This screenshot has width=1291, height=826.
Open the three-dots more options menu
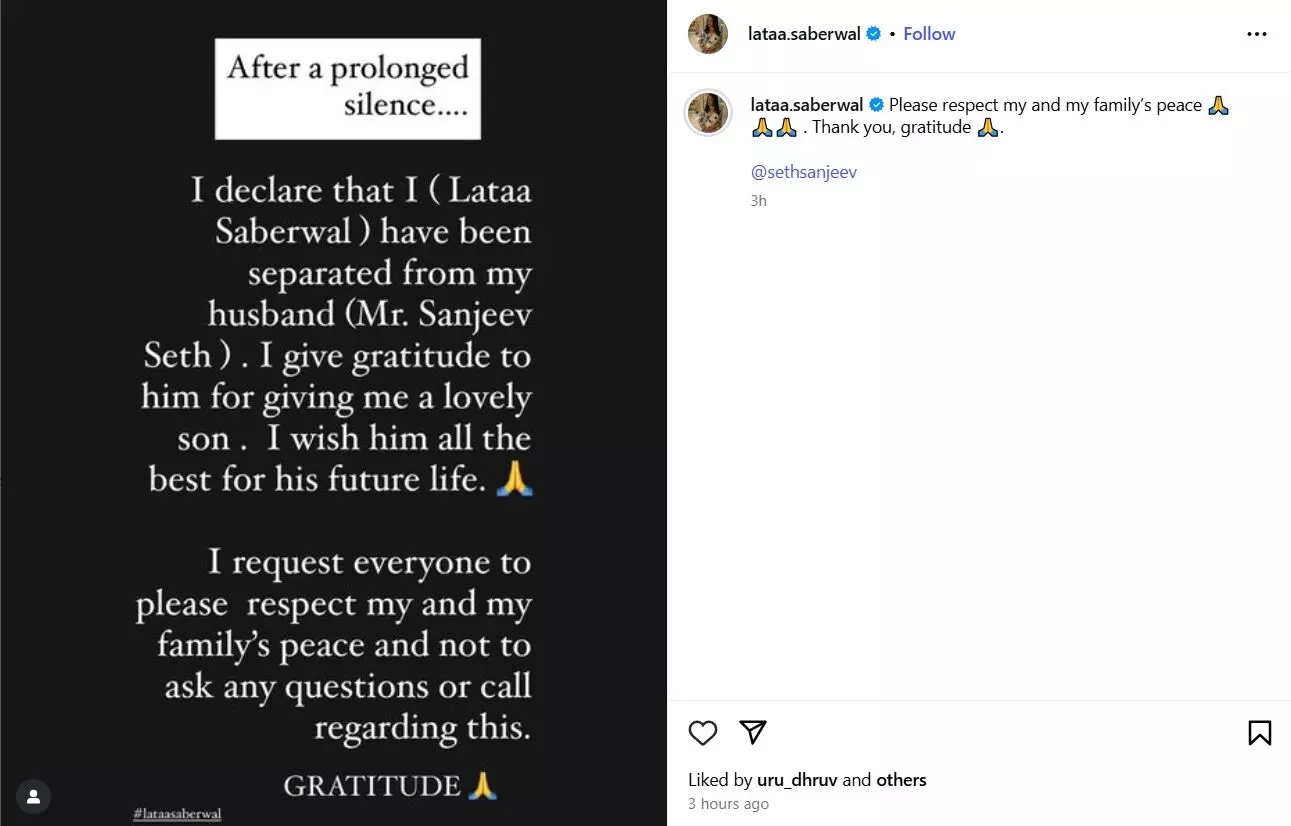coord(1257,34)
